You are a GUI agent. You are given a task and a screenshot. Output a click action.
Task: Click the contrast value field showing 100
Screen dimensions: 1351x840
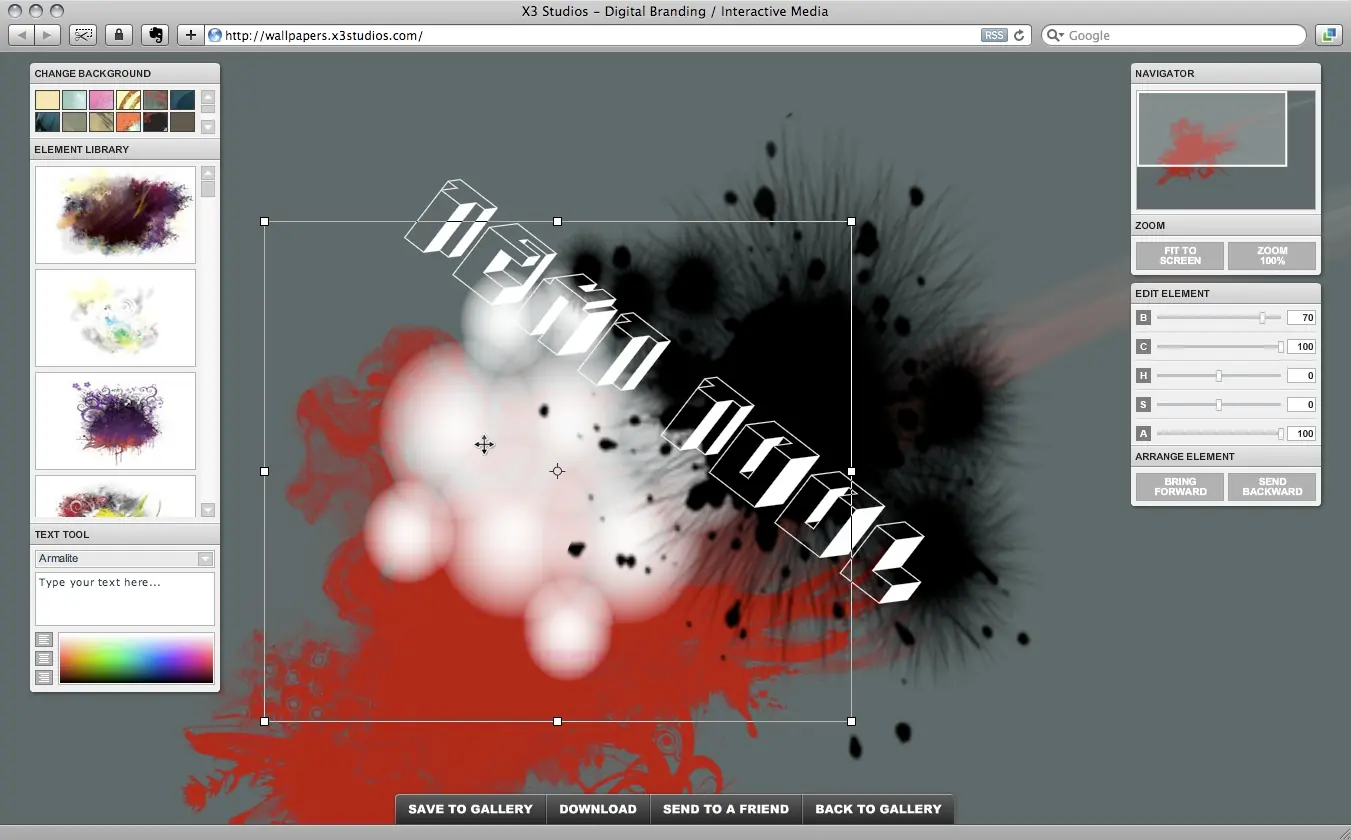coord(1301,347)
